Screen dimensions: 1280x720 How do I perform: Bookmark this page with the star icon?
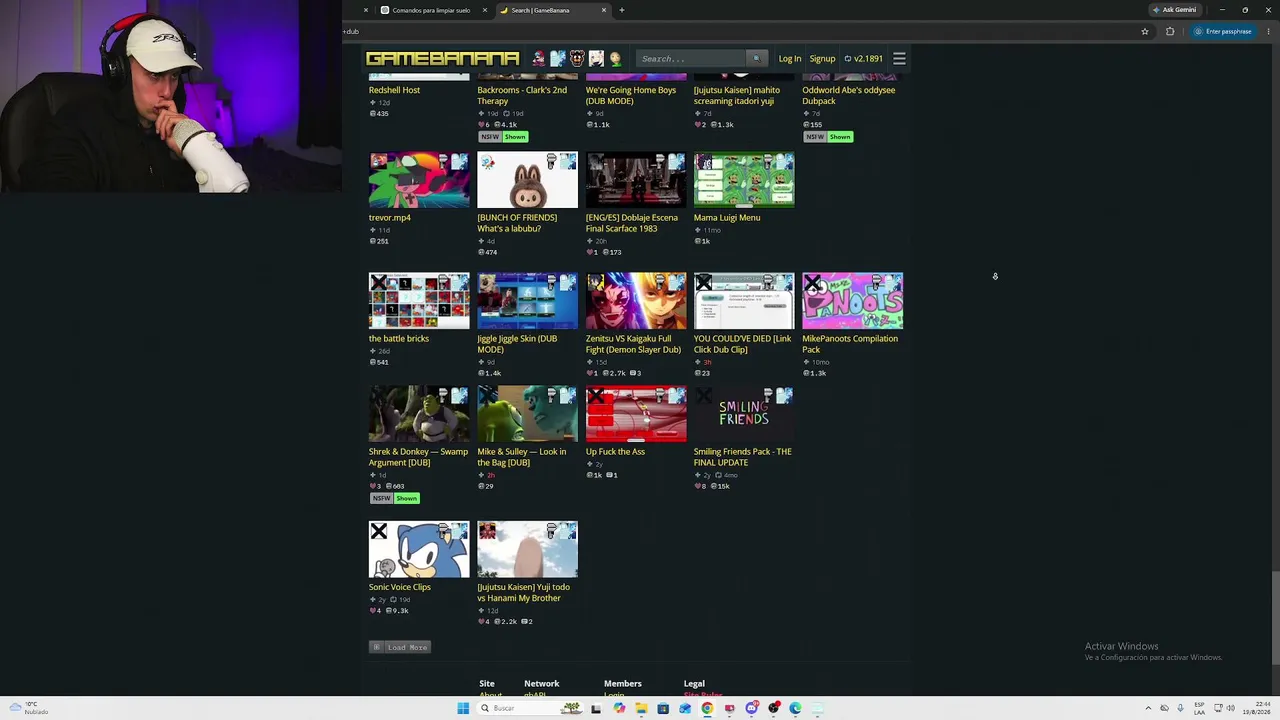1145,31
